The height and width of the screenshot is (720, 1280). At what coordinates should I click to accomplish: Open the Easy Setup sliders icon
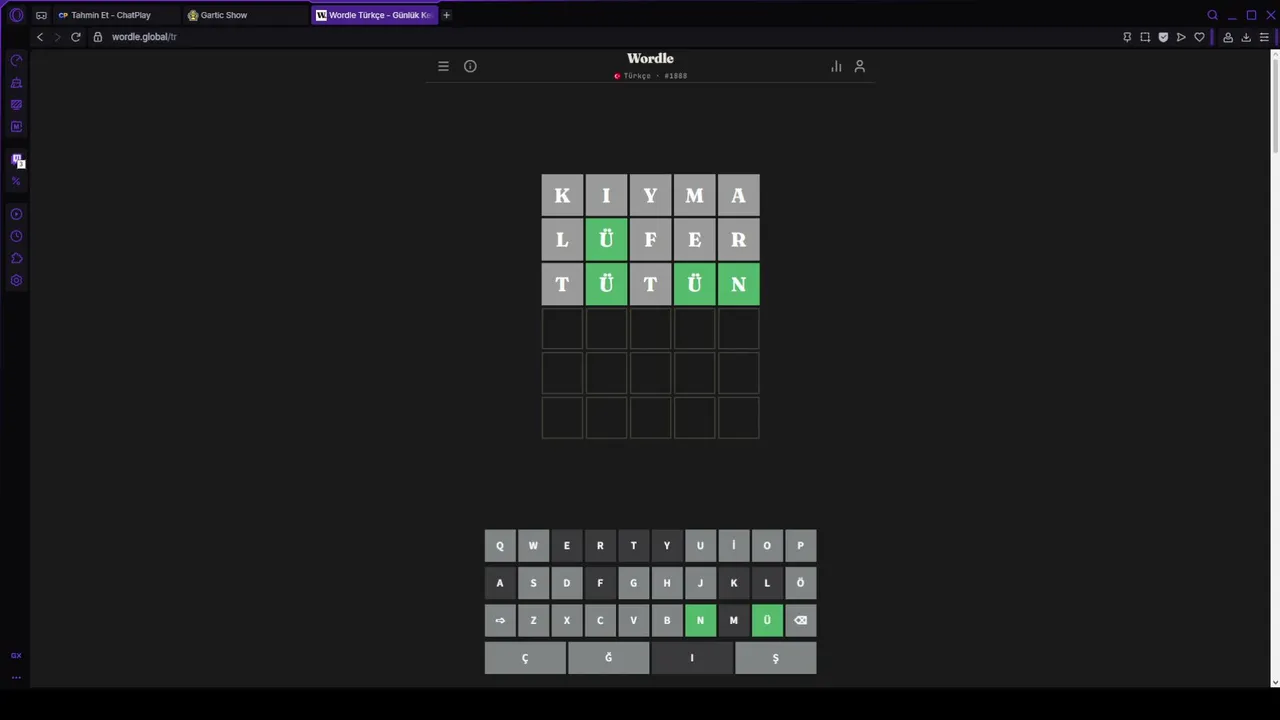pyautogui.click(x=1264, y=37)
